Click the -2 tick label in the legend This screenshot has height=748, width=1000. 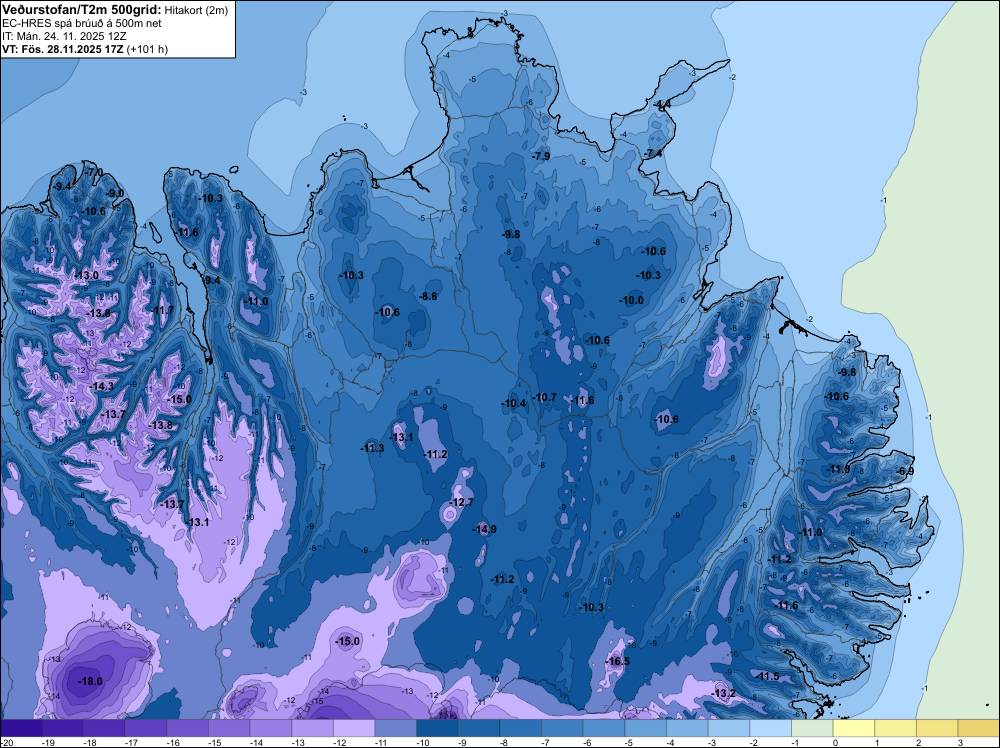[756, 742]
